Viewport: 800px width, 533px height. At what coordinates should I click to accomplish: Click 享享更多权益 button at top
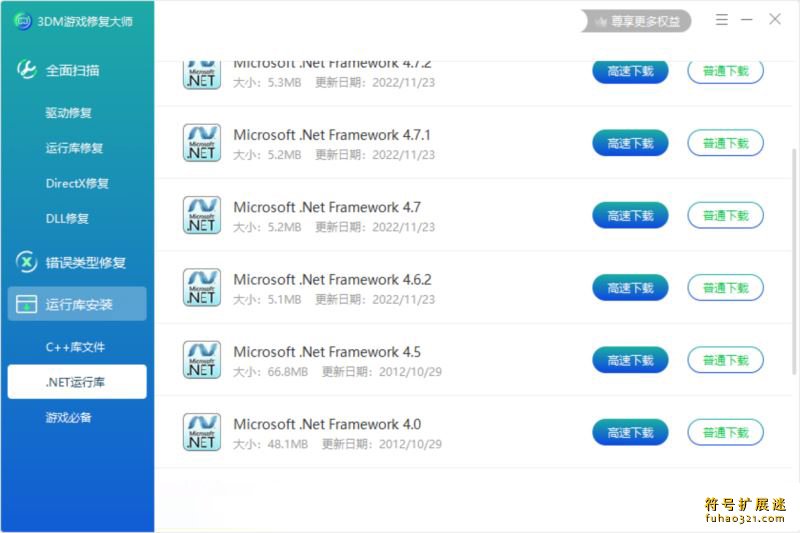[x=636, y=21]
